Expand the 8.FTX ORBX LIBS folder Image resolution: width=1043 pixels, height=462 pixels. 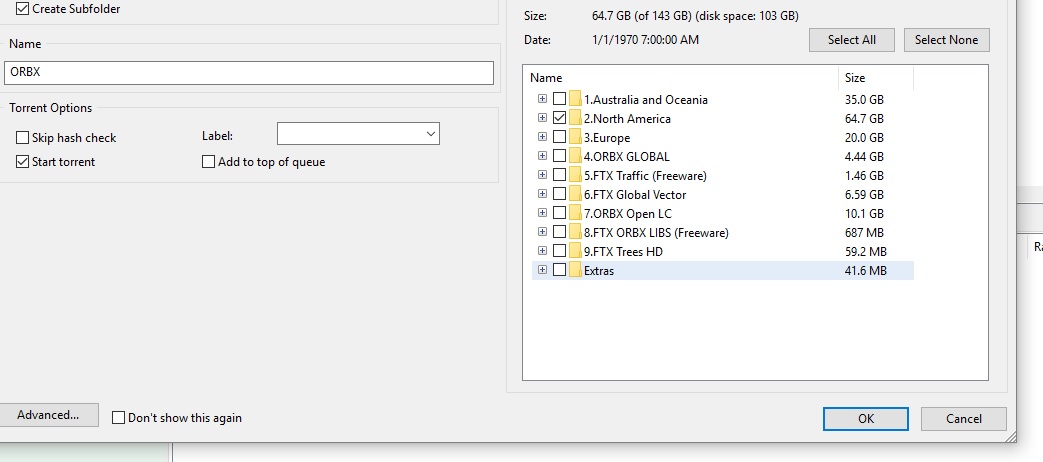point(542,231)
